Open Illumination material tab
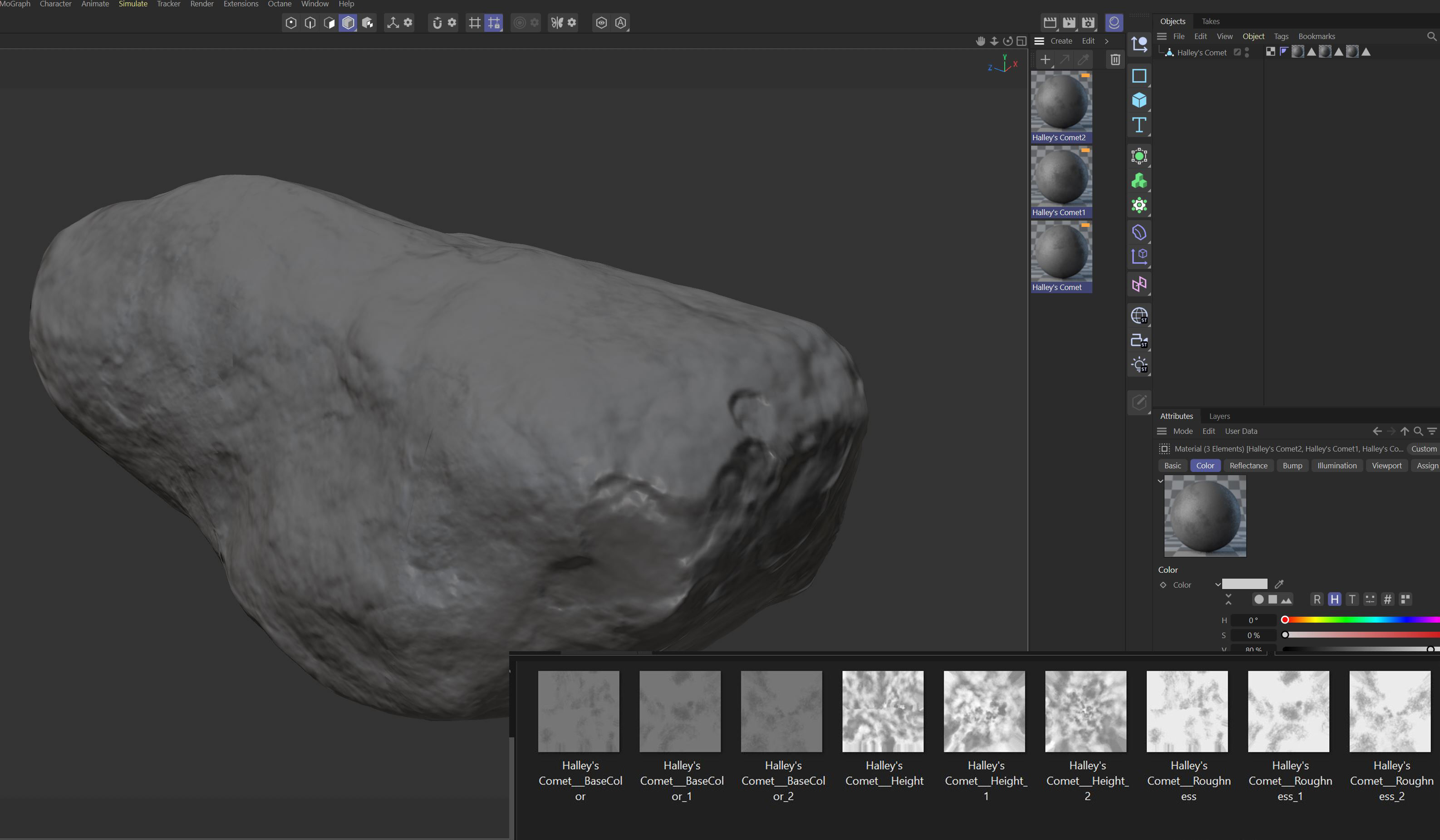 point(1337,466)
